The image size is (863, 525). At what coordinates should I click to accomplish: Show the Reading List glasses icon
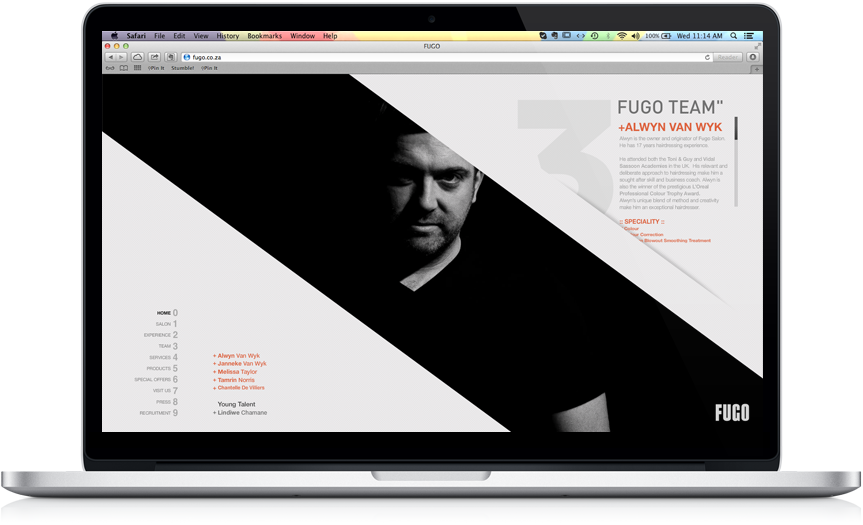click(x=110, y=68)
